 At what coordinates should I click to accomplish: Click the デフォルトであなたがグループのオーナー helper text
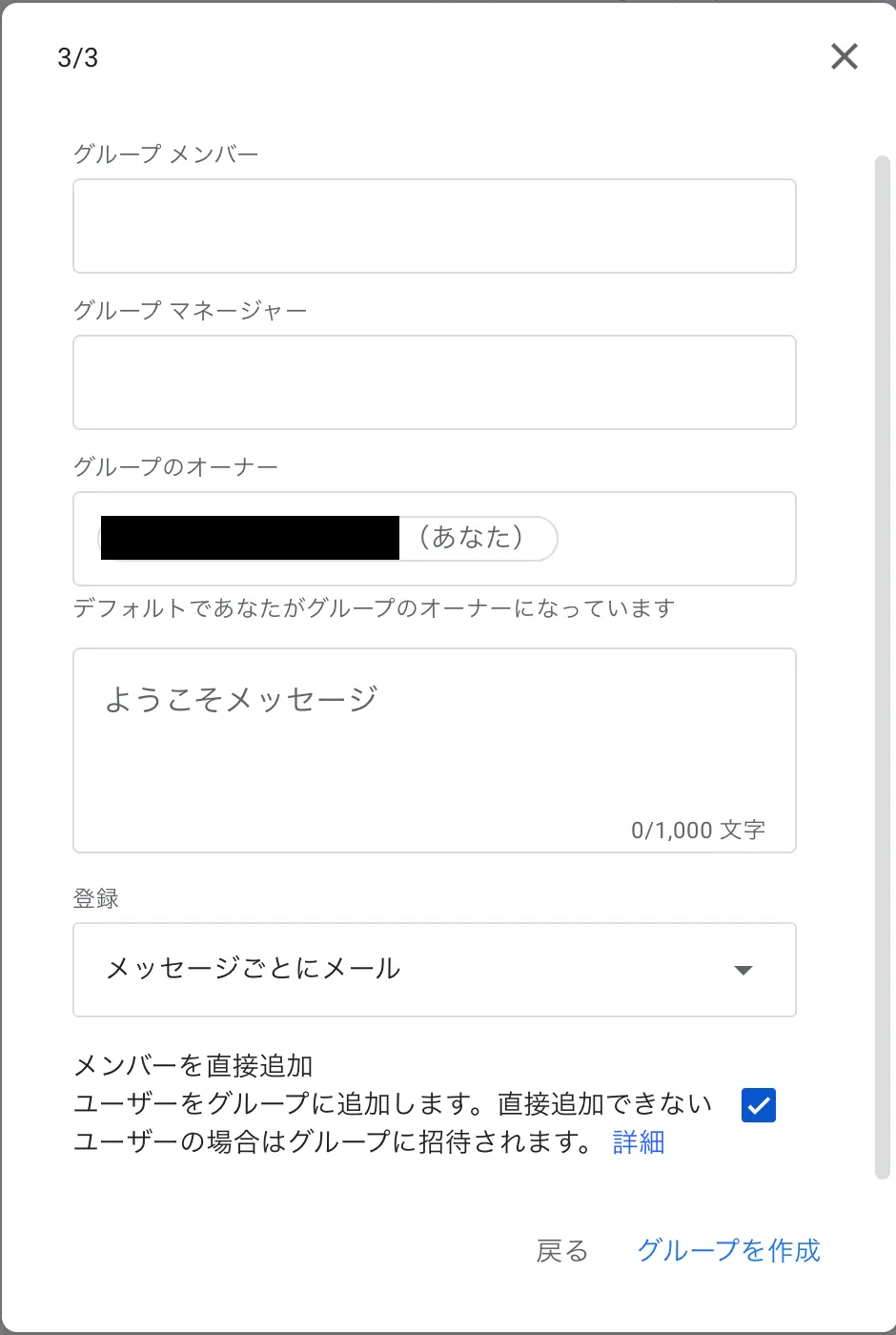click(x=375, y=608)
